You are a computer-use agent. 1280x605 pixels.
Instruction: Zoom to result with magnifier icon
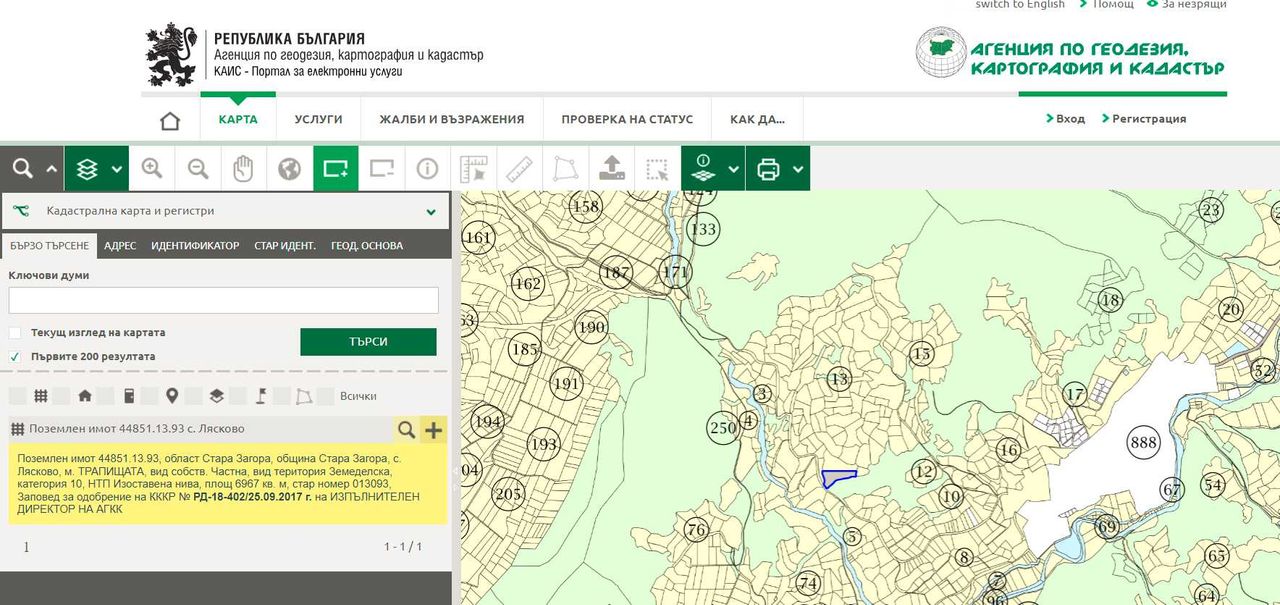click(406, 430)
